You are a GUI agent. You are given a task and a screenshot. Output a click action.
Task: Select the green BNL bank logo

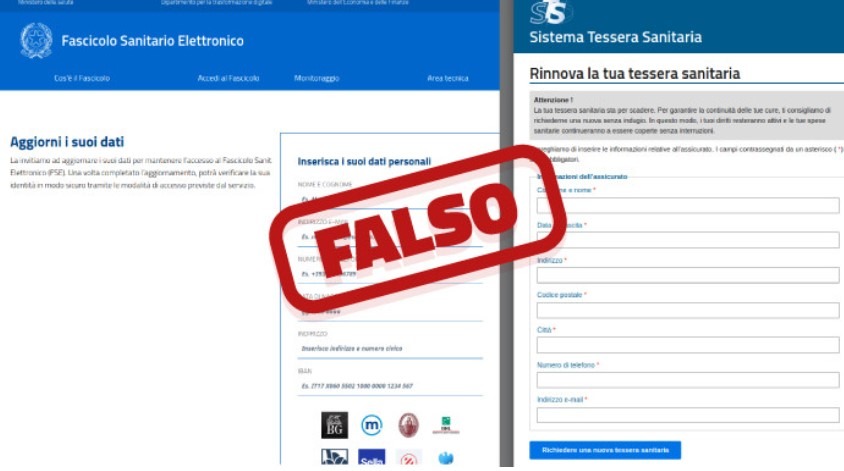tap(446, 425)
